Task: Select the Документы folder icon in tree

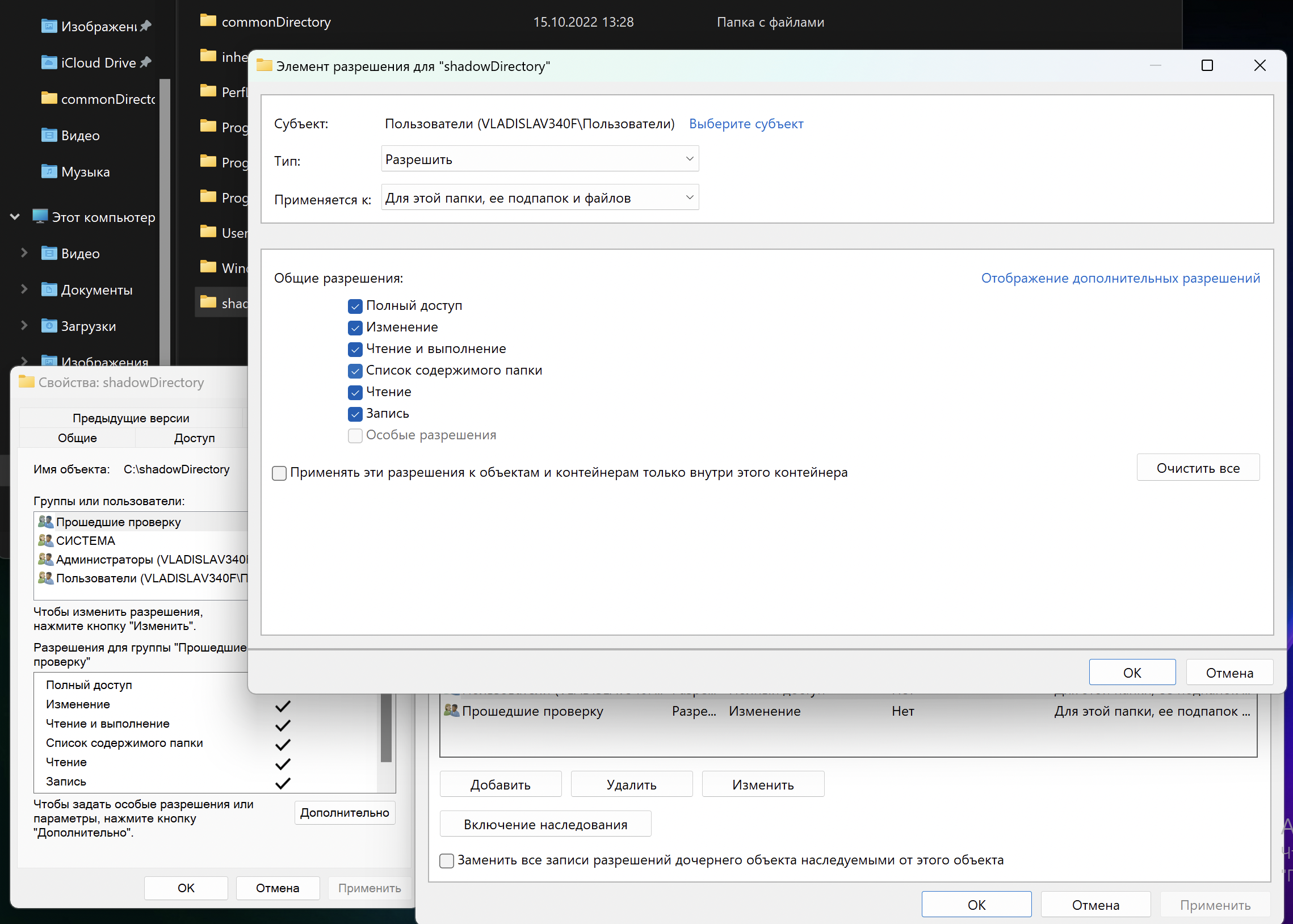Action: (49, 289)
